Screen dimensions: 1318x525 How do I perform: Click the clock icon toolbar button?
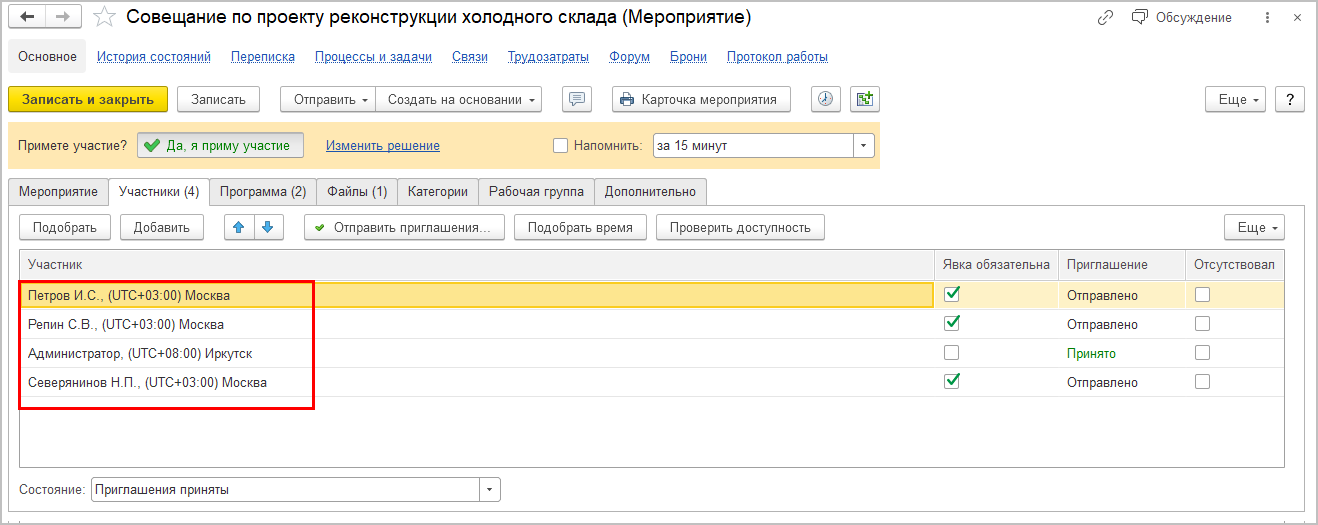[825, 99]
